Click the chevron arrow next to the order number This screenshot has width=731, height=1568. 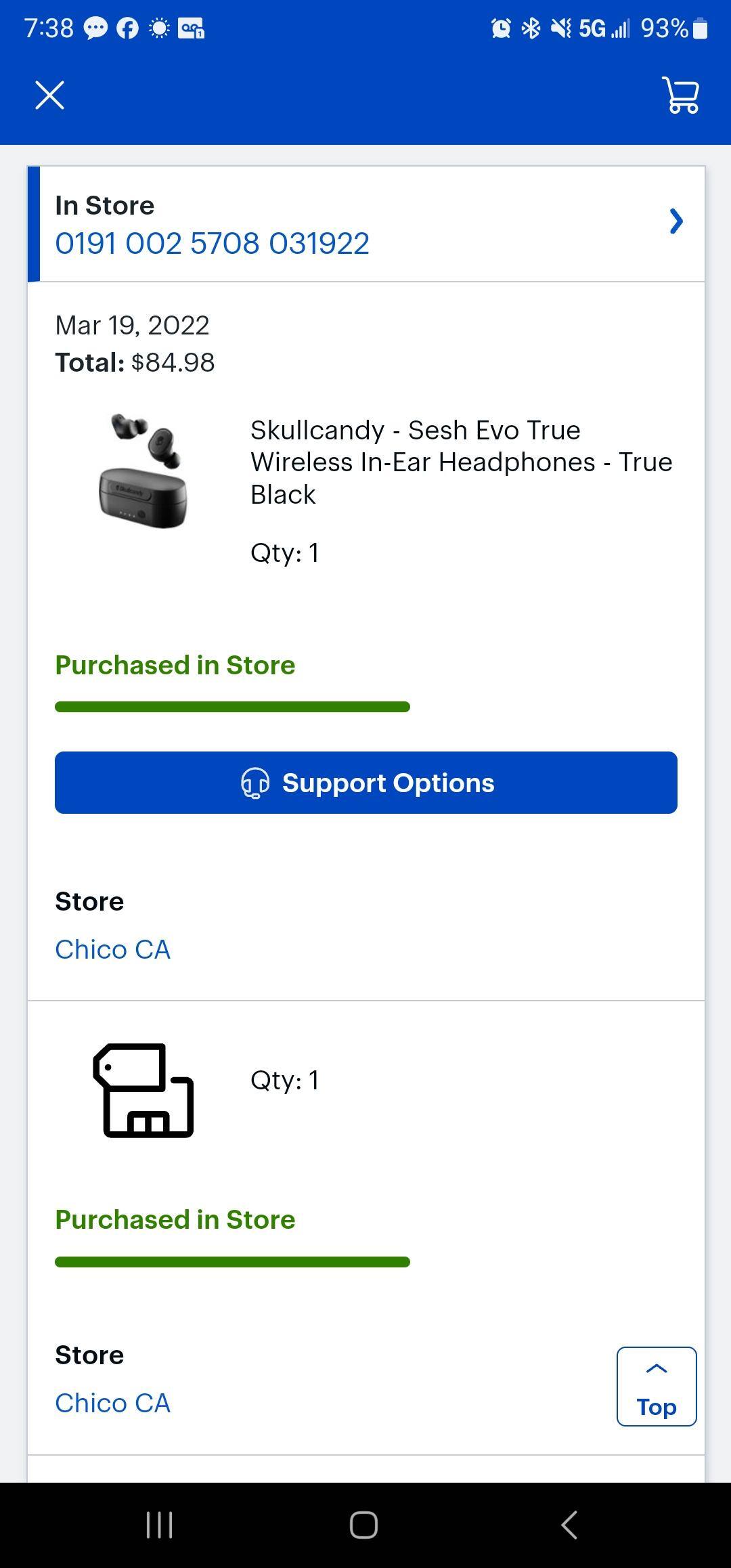click(x=676, y=221)
